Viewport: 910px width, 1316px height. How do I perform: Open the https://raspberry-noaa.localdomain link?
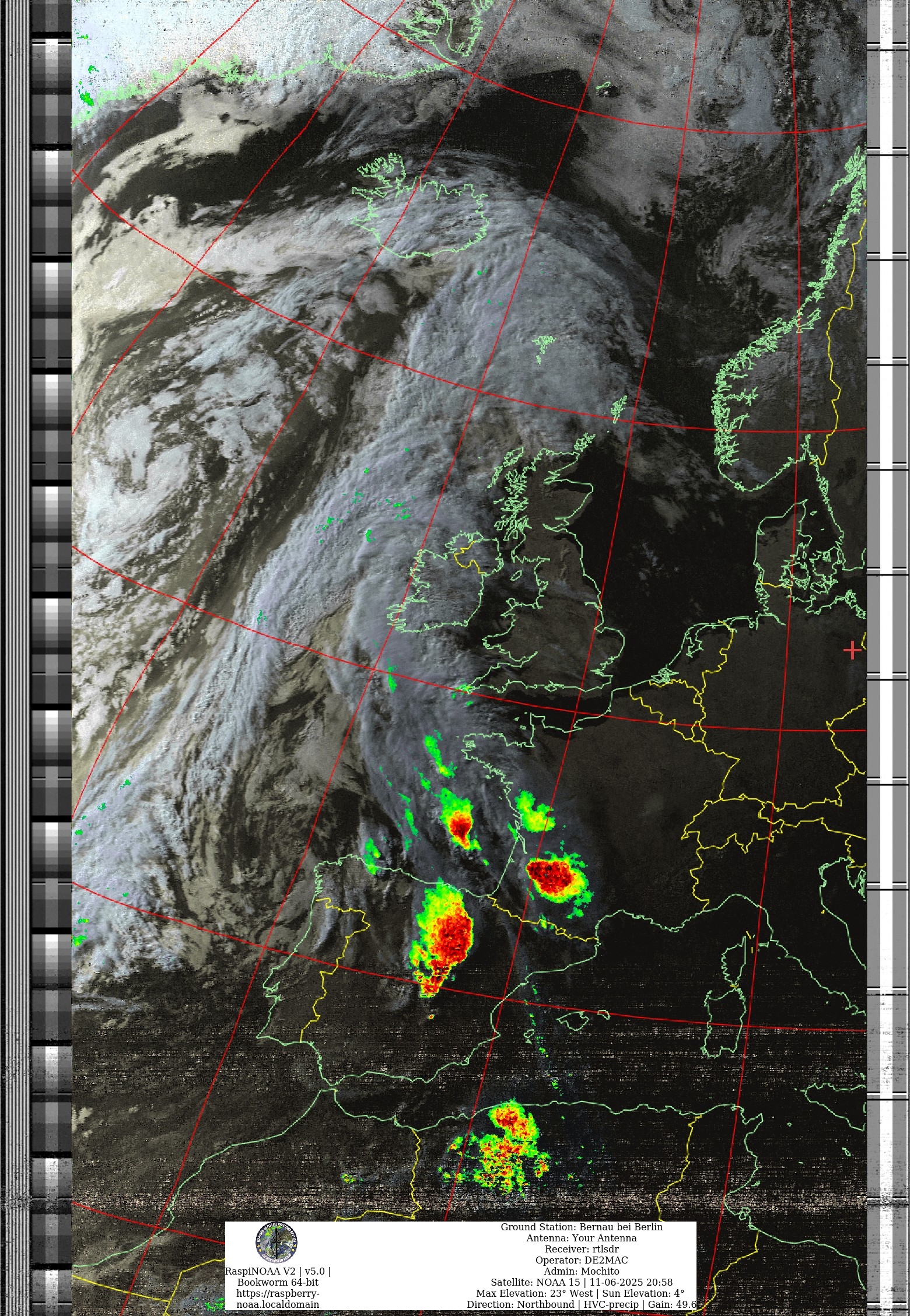pos(278,1299)
